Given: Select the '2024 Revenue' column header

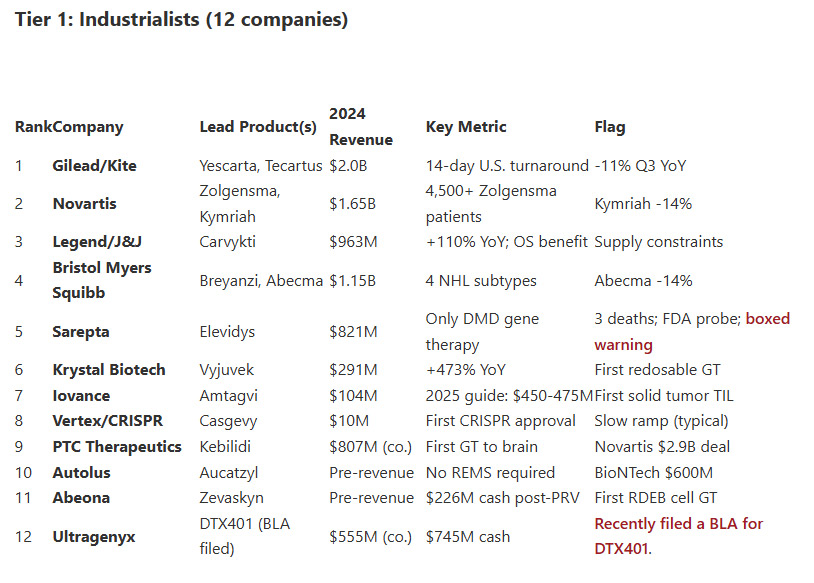Looking at the screenshot, I should click(x=361, y=127).
